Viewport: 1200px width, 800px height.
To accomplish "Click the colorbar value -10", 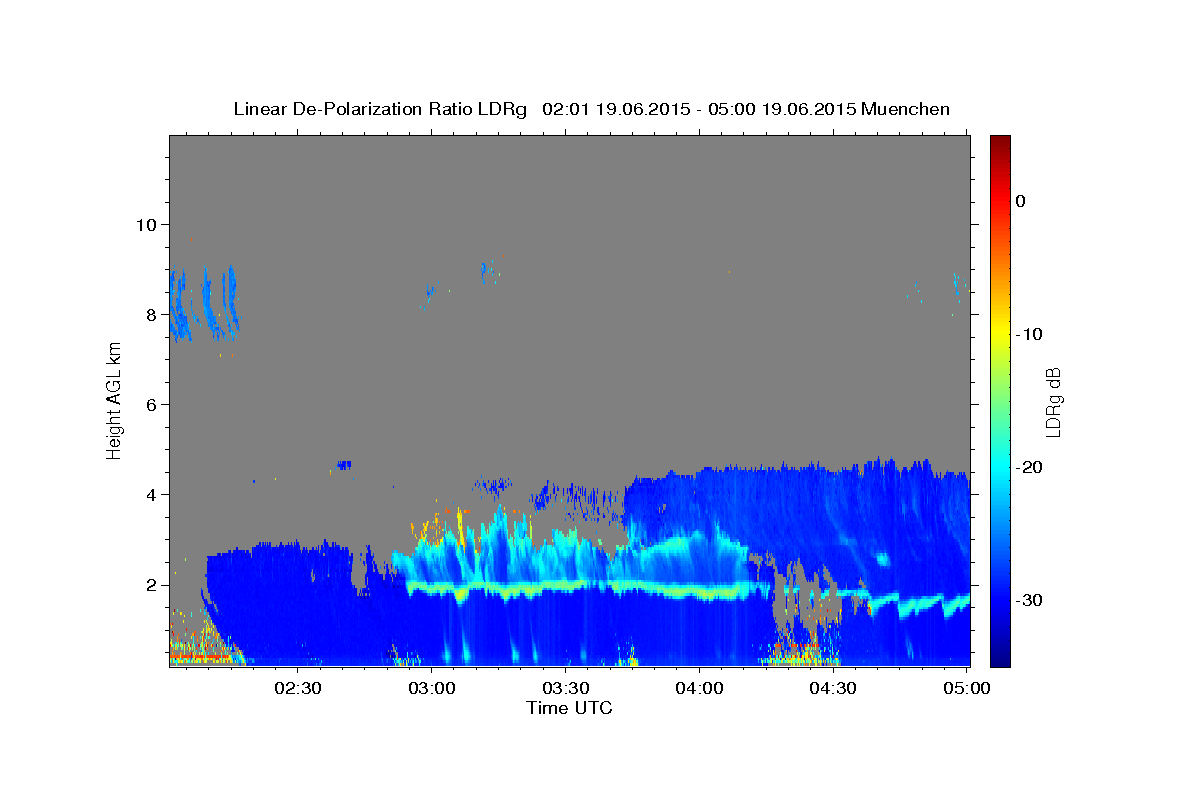I will pos(1029,334).
